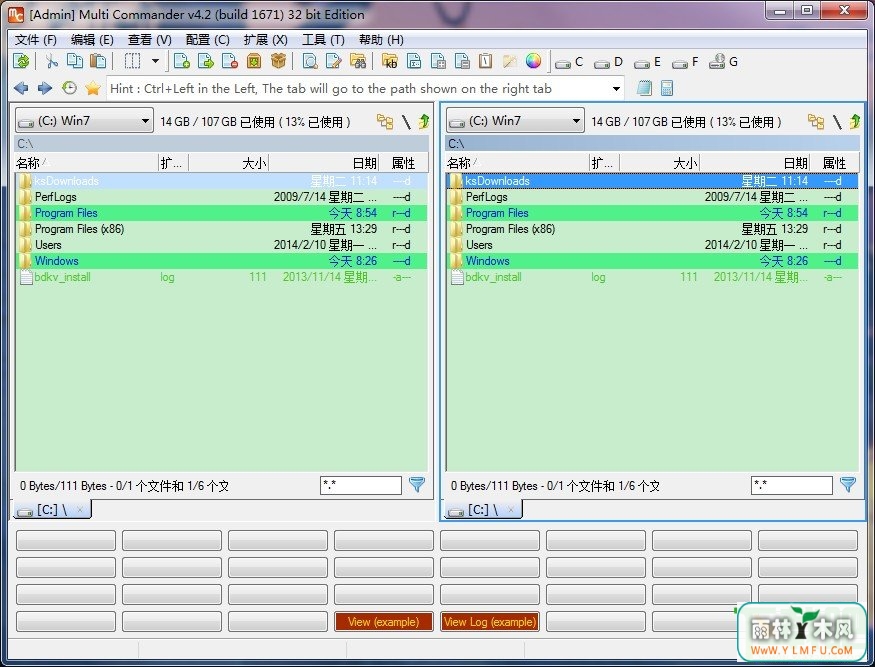Click the find files binoculars icon
The height and width of the screenshot is (667, 875).
[358, 61]
